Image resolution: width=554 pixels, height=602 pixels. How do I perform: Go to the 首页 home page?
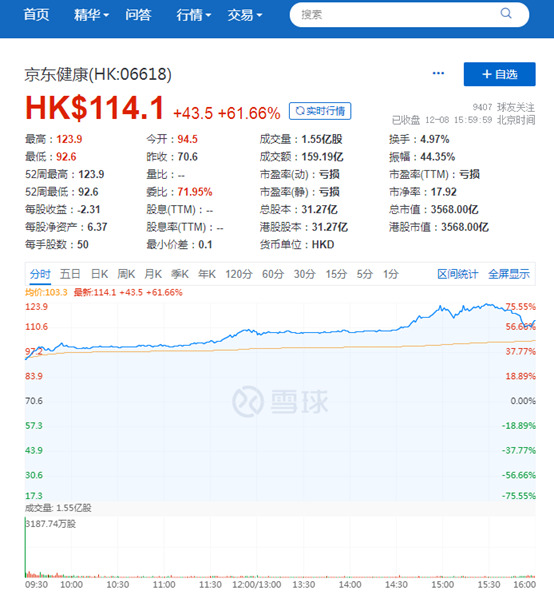[36, 15]
